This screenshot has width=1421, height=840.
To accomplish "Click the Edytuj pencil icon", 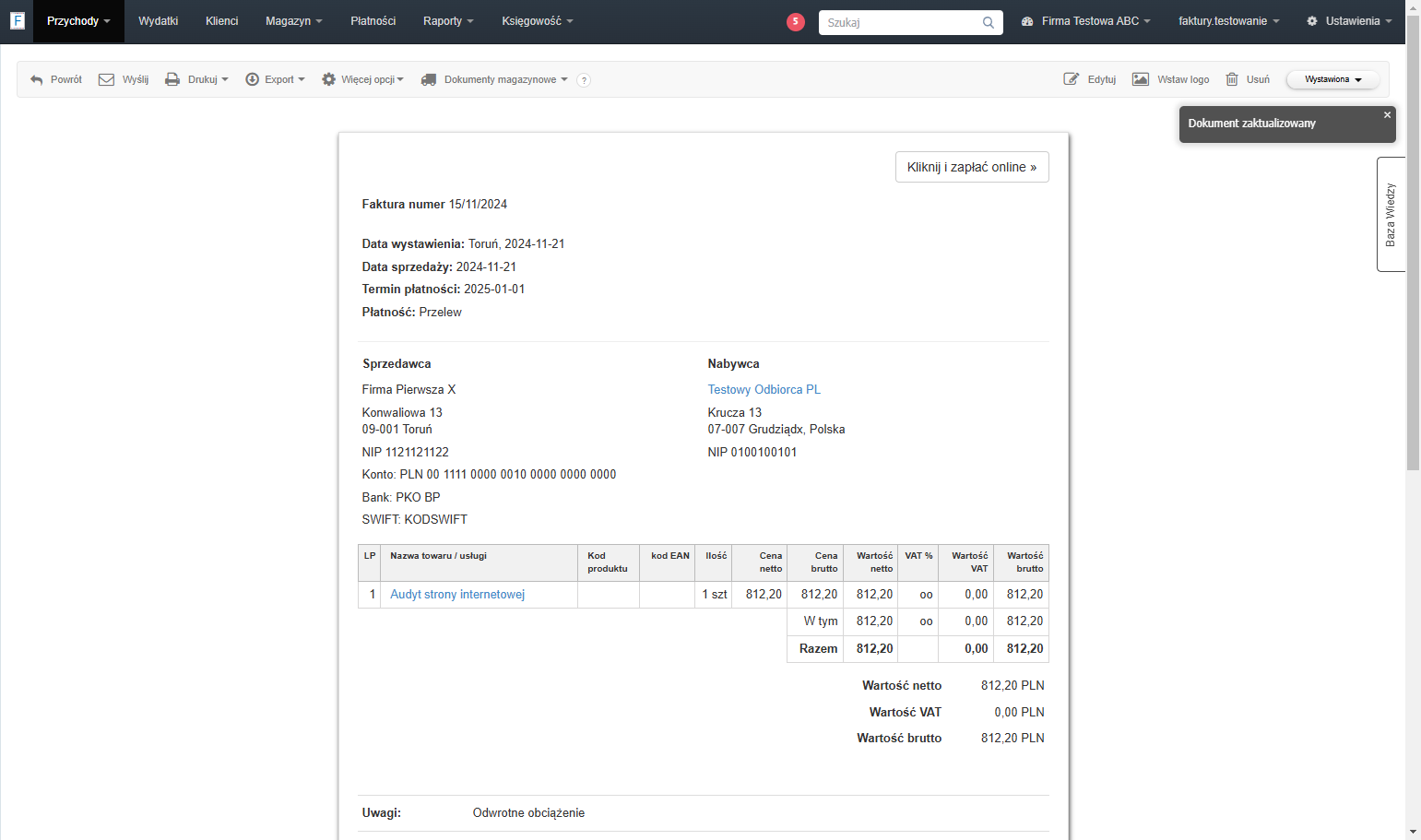I will point(1072,79).
